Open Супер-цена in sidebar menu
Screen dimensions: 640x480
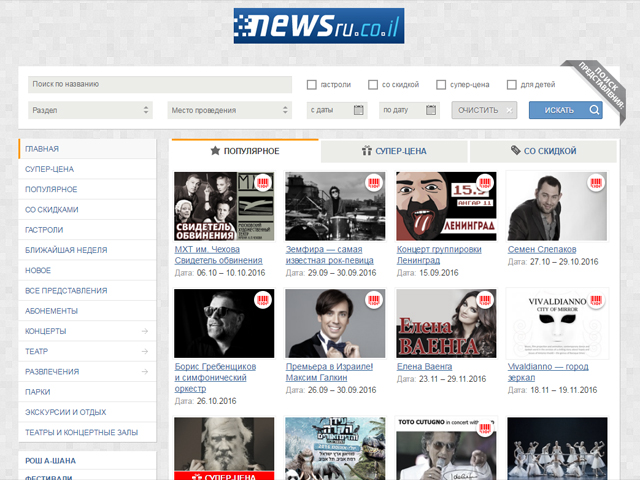click(87, 169)
